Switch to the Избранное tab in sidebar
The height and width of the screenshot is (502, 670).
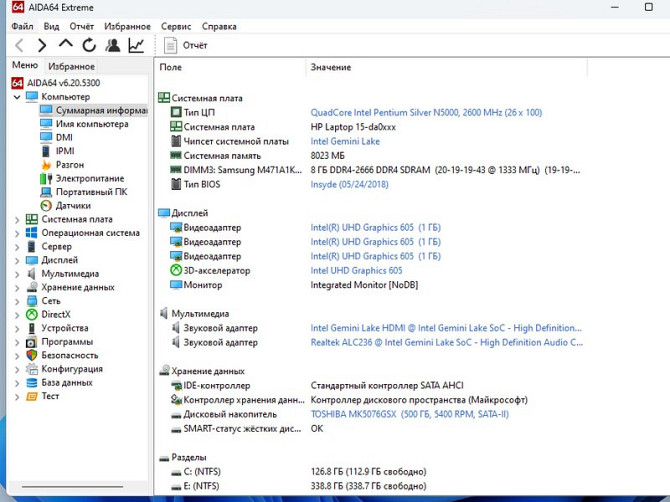pos(71,66)
